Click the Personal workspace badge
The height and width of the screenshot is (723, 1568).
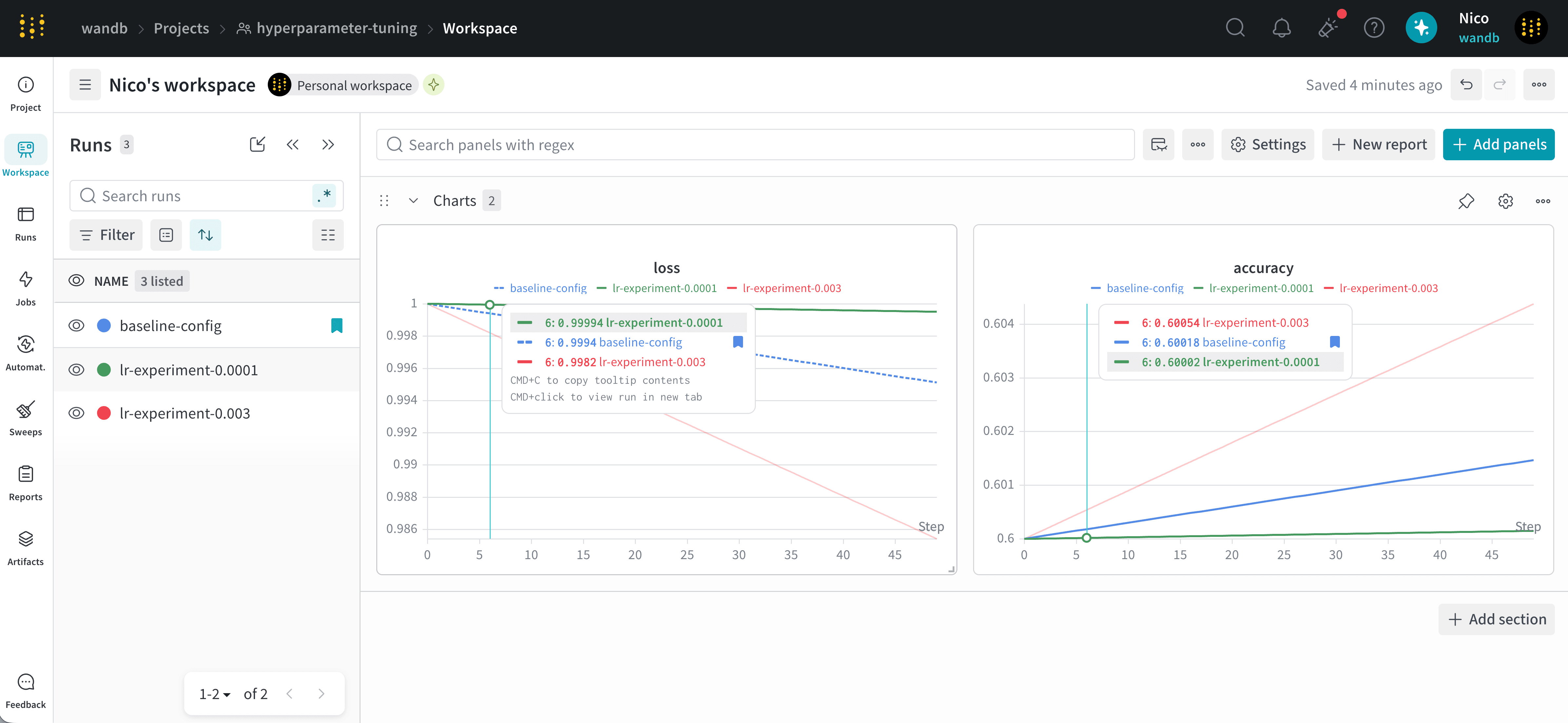click(x=343, y=85)
